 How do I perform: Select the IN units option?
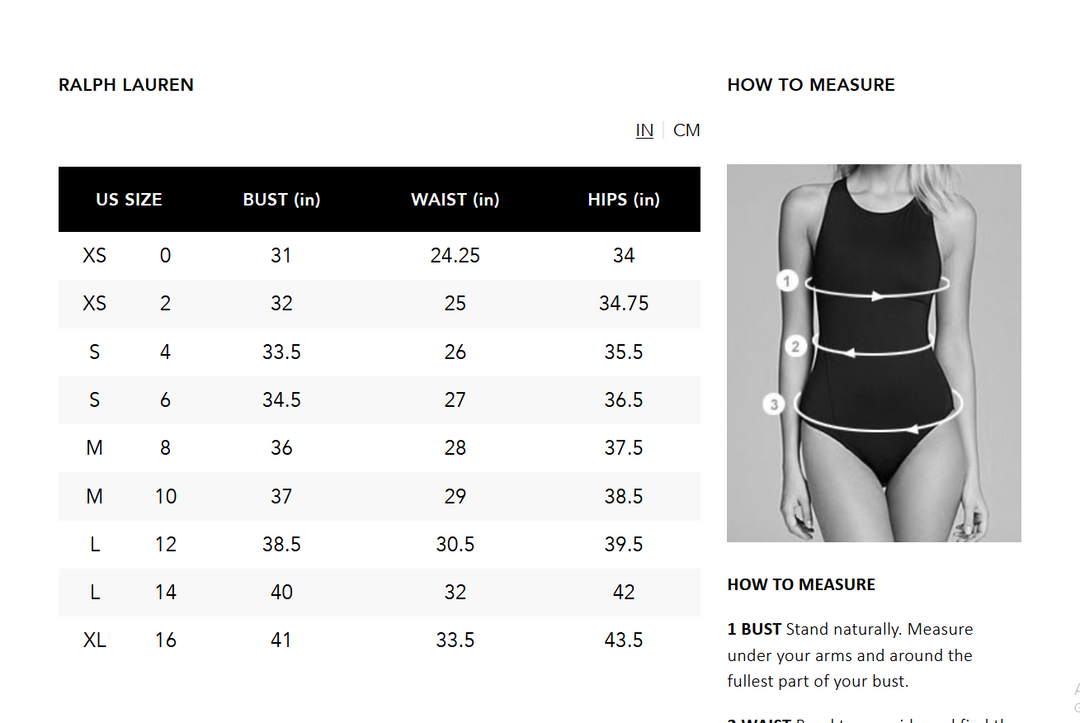(645, 130)
